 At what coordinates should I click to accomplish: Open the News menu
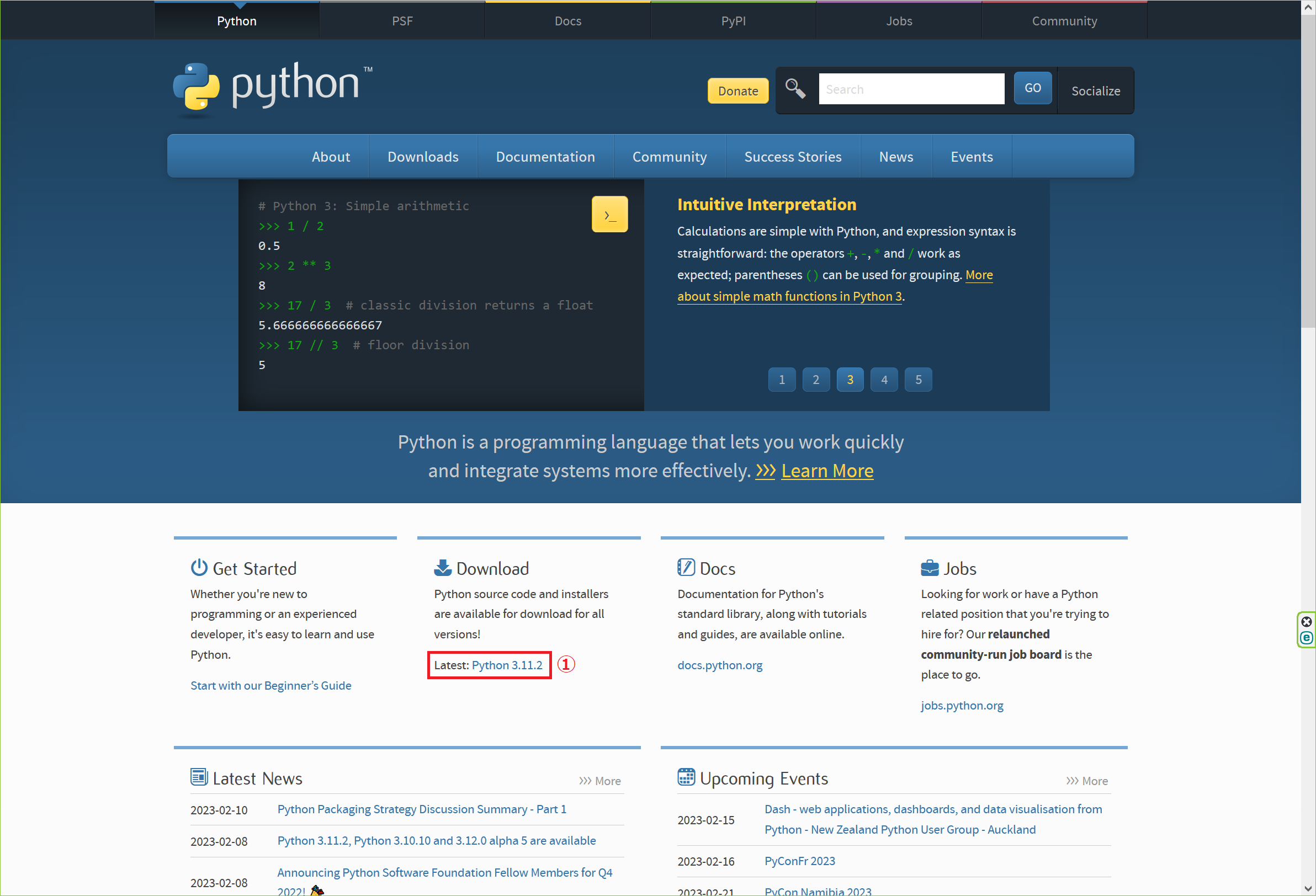coord(896,157)
